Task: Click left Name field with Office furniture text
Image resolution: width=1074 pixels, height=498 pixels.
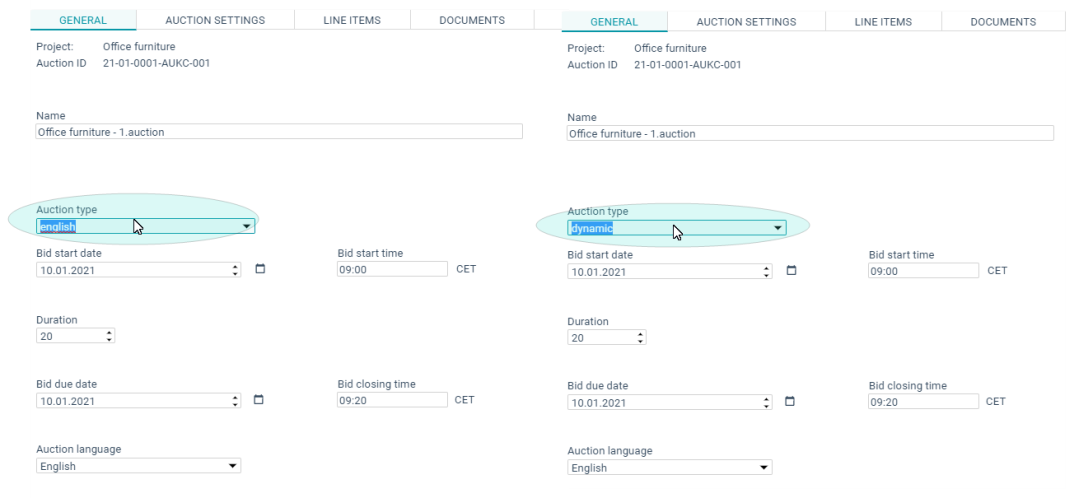Action: 279,132
